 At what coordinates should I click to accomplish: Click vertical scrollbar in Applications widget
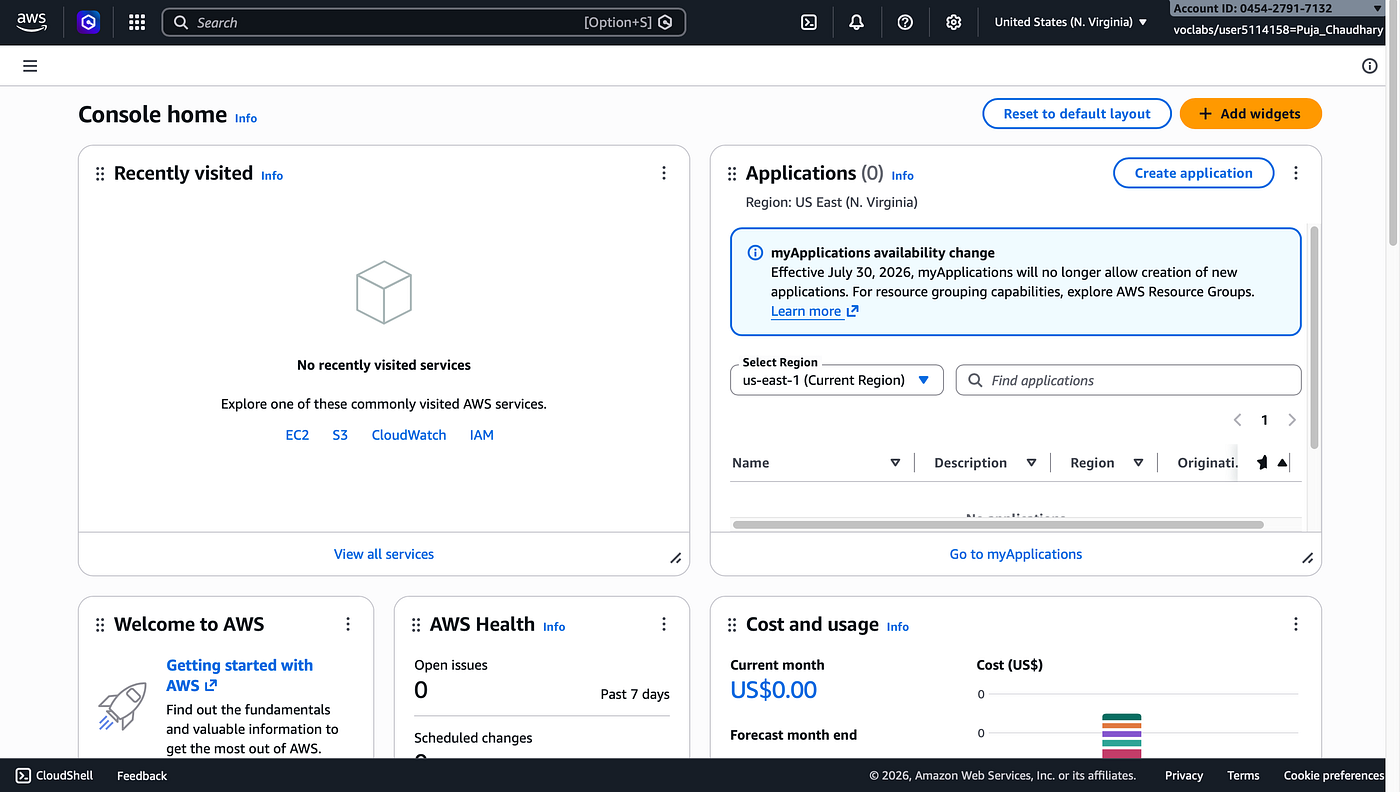click(1314, 337)
